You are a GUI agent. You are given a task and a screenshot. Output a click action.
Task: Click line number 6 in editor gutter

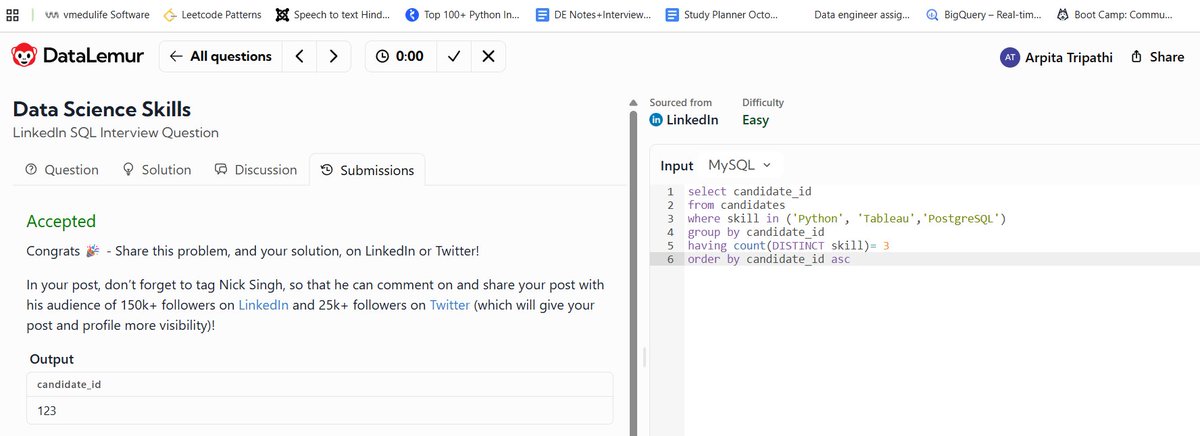pyautogui.click(x=671, y=259)
